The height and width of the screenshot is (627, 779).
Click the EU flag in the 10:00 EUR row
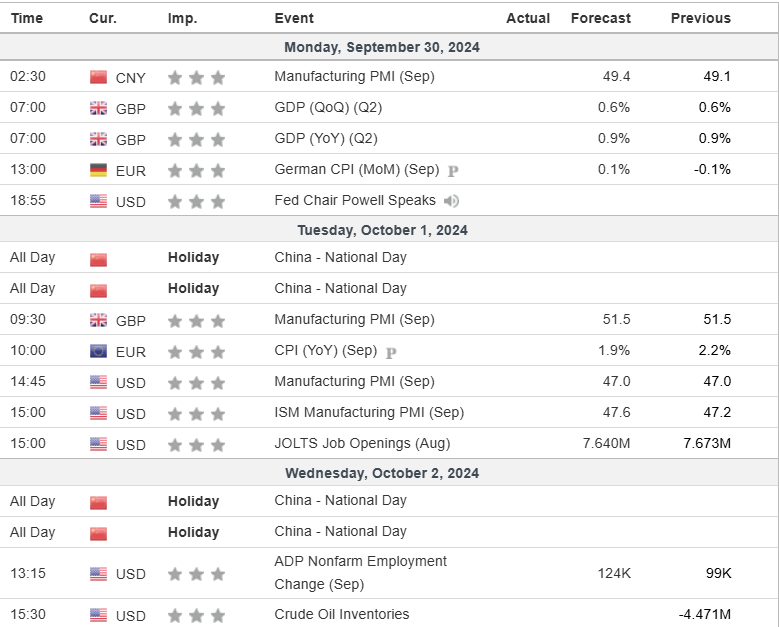pyautogui.click(x=98, y=351)
